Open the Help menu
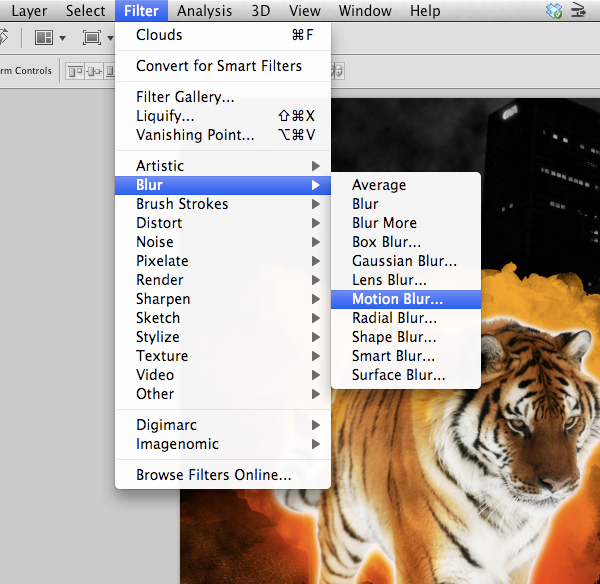 pos(425,11)
